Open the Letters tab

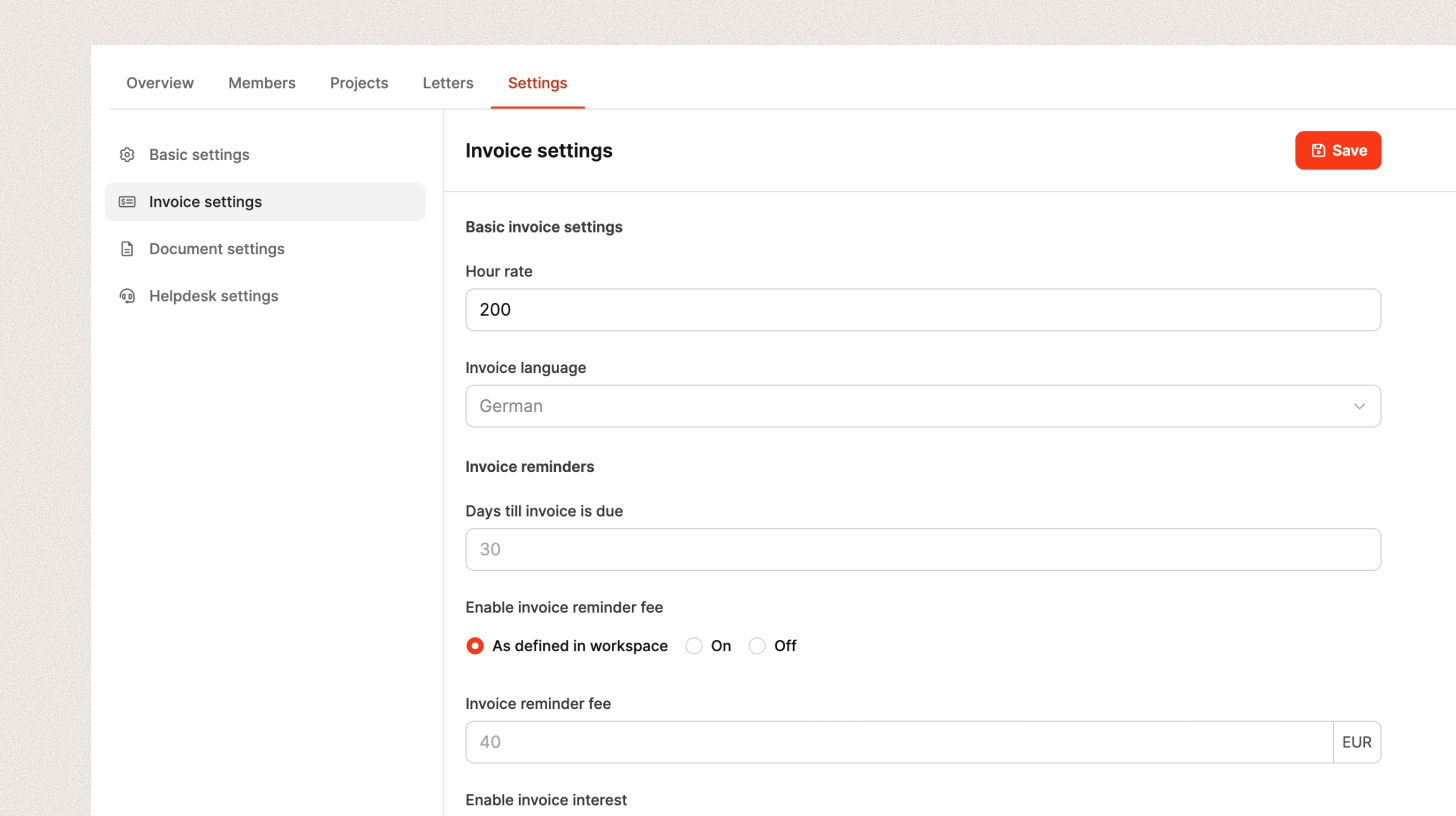[x=448, y=83]
